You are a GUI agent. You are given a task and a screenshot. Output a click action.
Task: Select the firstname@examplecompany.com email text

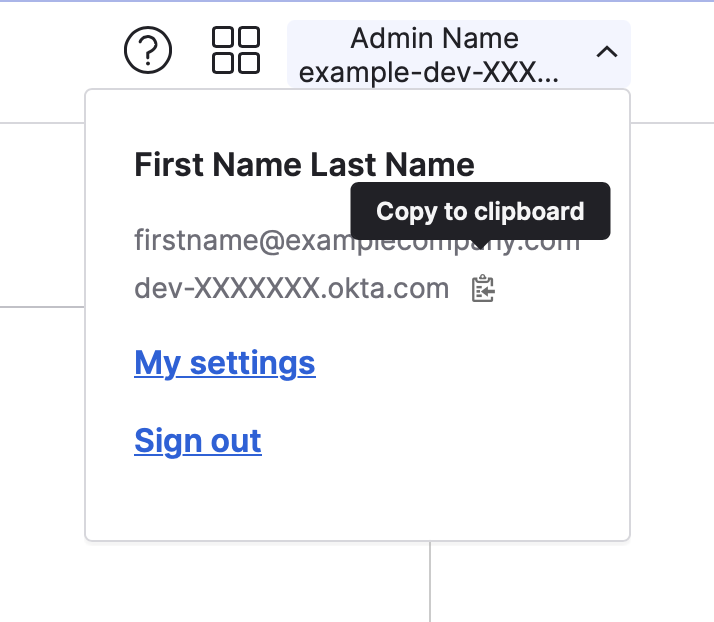point(357,240)
